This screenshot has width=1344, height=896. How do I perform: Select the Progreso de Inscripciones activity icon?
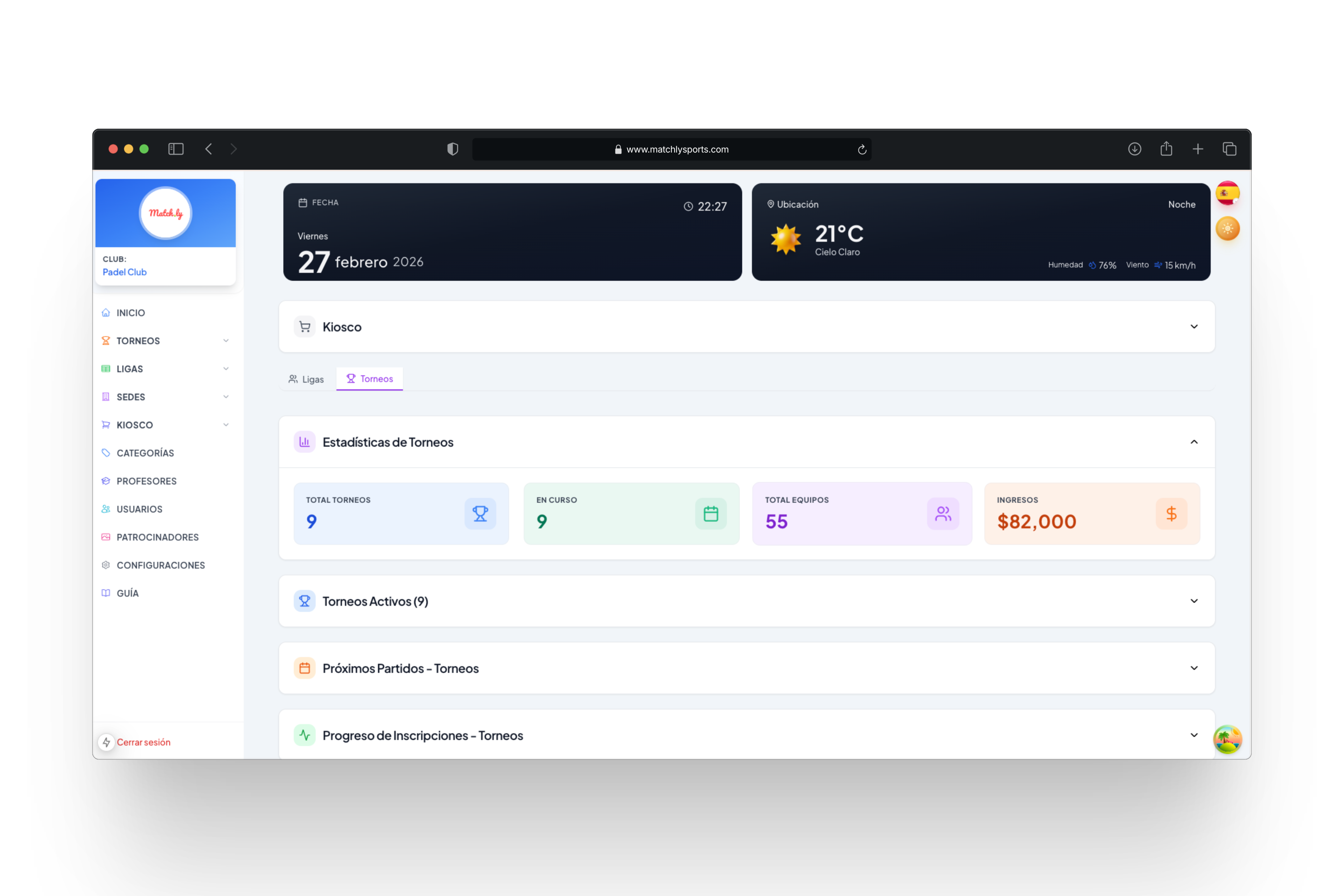coord(304,735)
